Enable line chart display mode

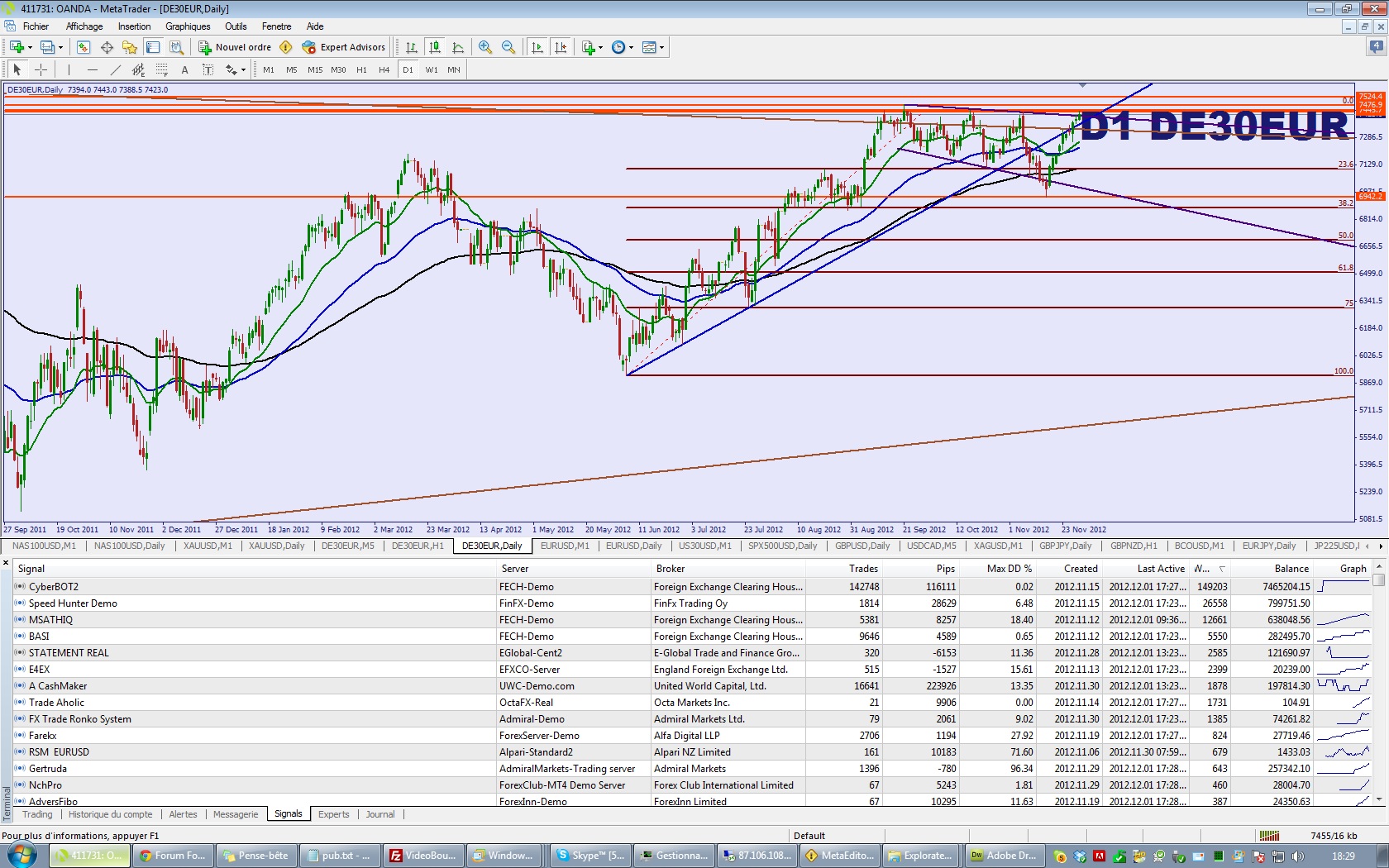pyautogui.click(x=458, y=47)
